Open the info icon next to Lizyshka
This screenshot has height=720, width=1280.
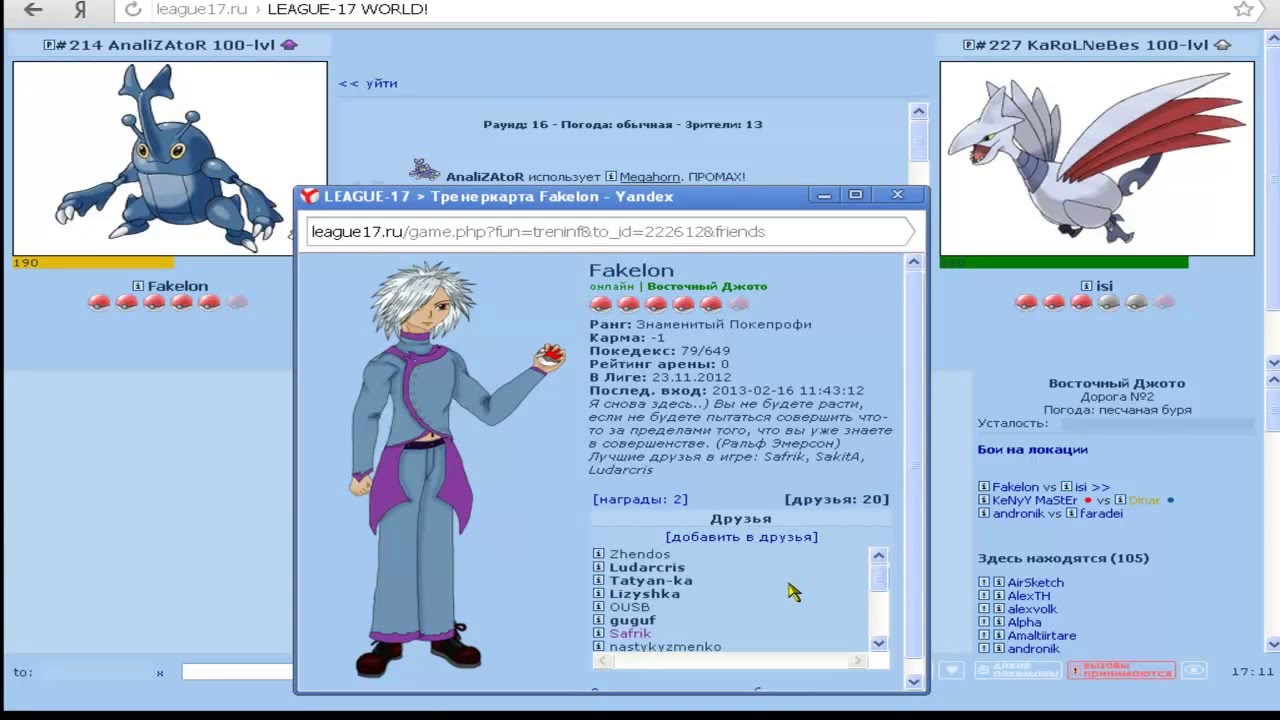coord(598,594)
